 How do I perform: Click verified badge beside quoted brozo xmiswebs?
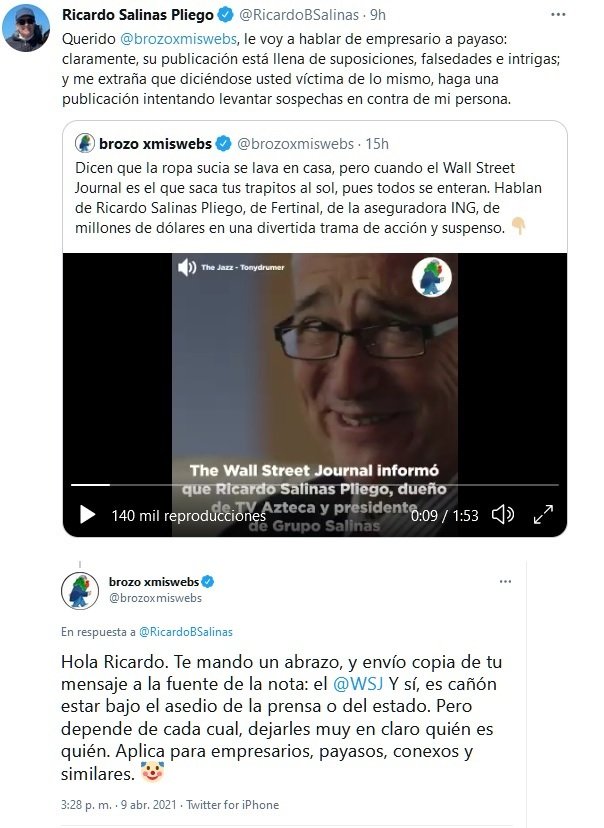(x=224, y=143)
